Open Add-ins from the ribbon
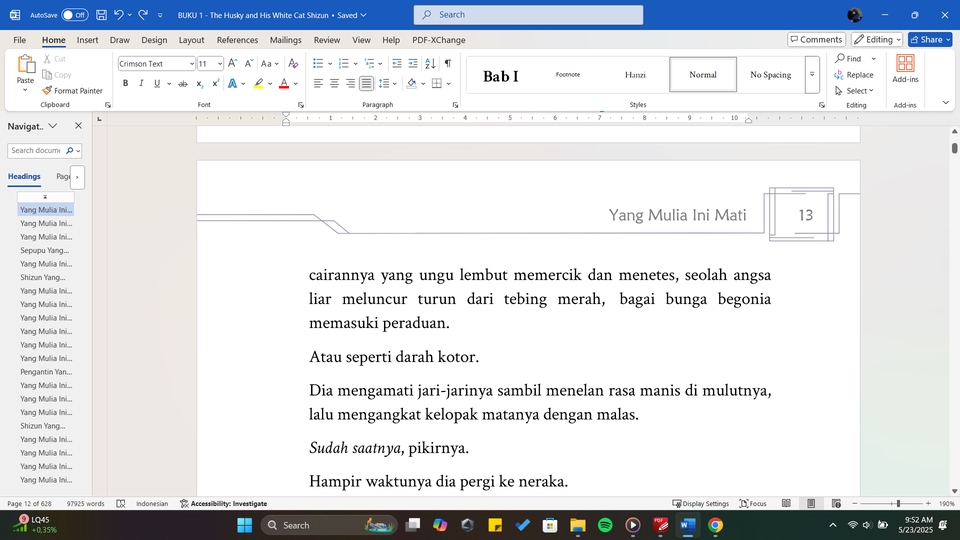Image resolution: width=960 pixels, height=540 pixels. [x=905, y=69]
